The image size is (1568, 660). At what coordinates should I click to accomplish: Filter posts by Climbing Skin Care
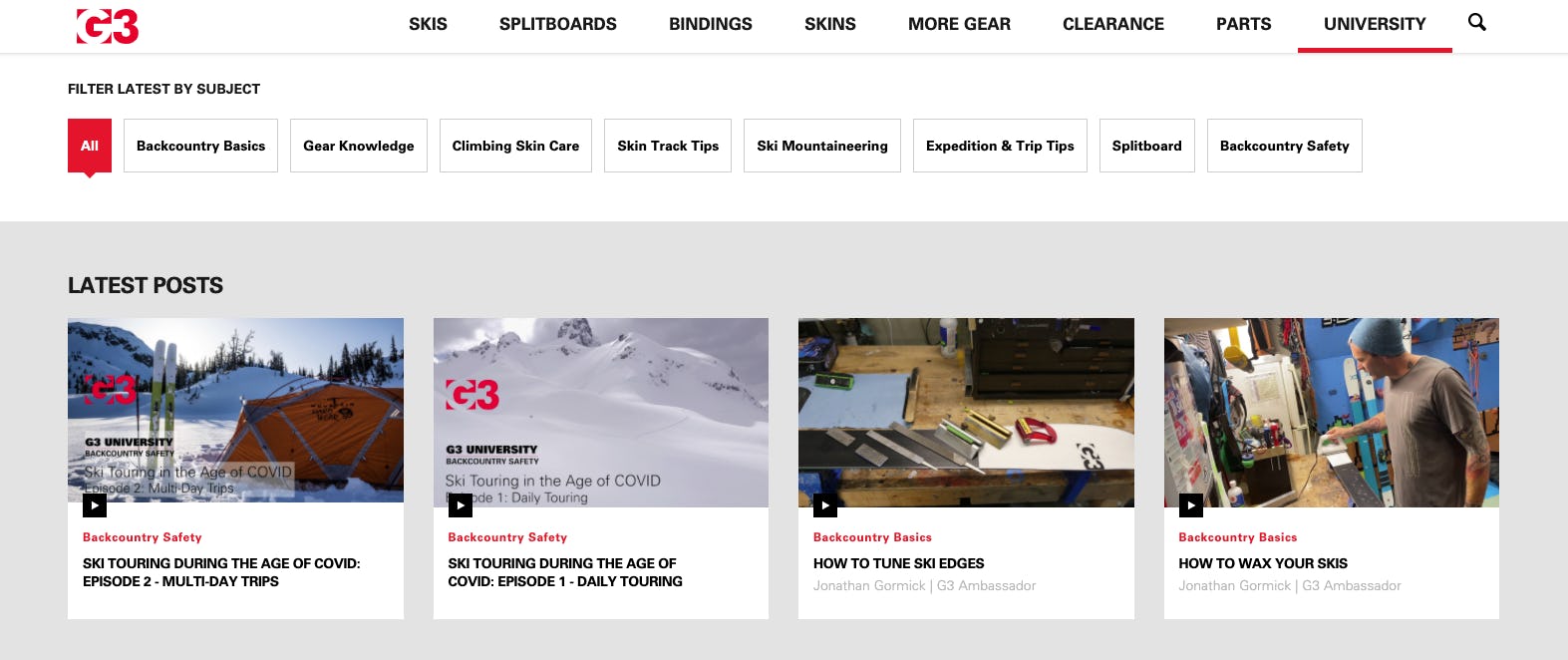[x=515, y=146]
